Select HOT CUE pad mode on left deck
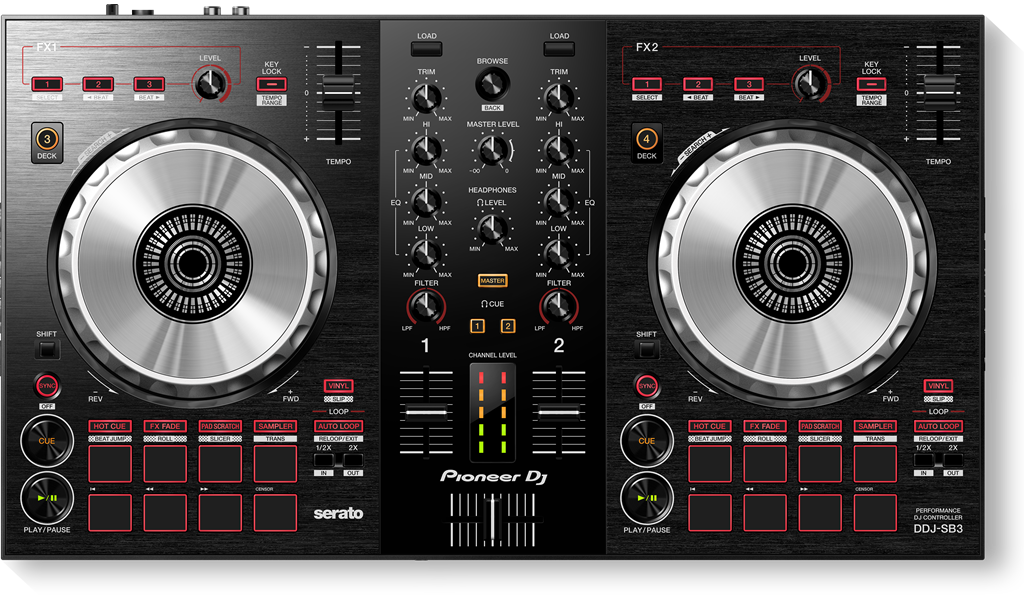The width and height of the screenshot is (1024, 600). click(x=110, y=426)
